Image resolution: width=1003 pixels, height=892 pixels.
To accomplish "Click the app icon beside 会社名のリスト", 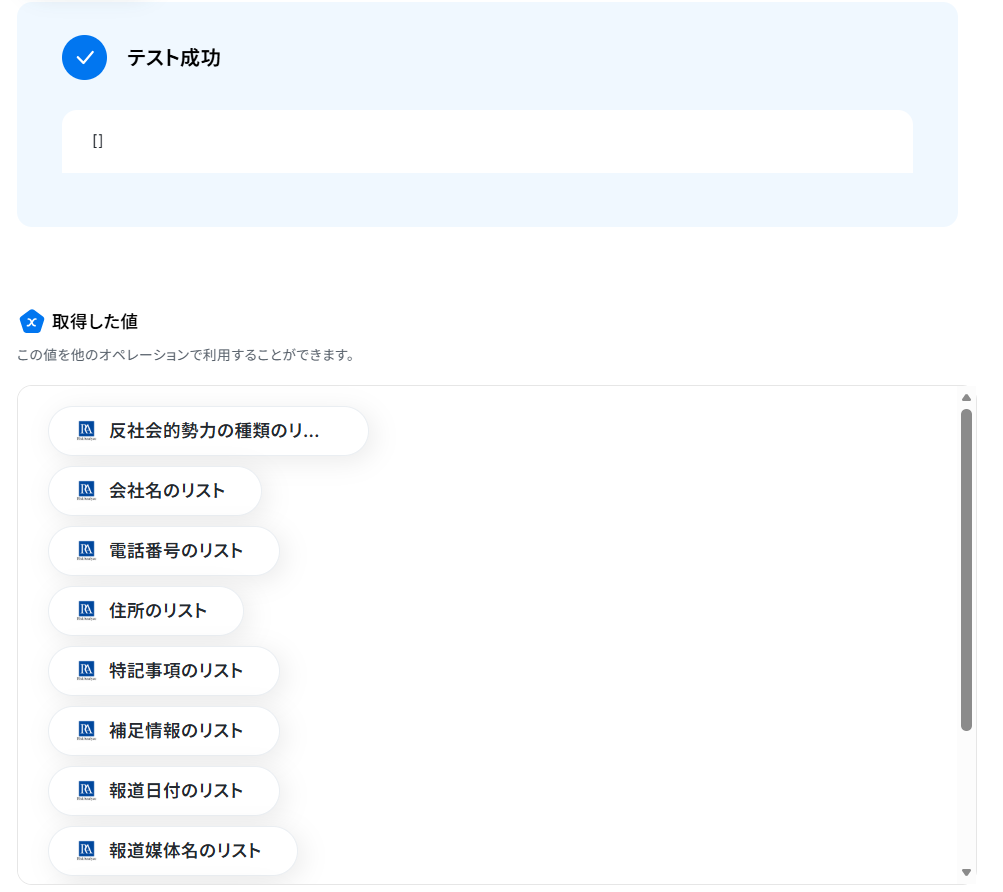I will click(86, 491).
